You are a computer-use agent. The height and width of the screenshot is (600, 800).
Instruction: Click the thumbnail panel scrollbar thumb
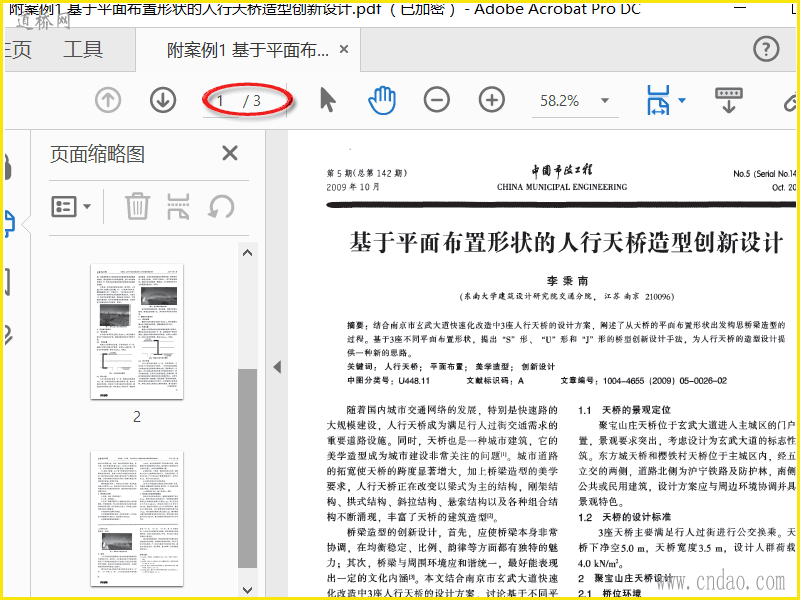tap(247, 468)
